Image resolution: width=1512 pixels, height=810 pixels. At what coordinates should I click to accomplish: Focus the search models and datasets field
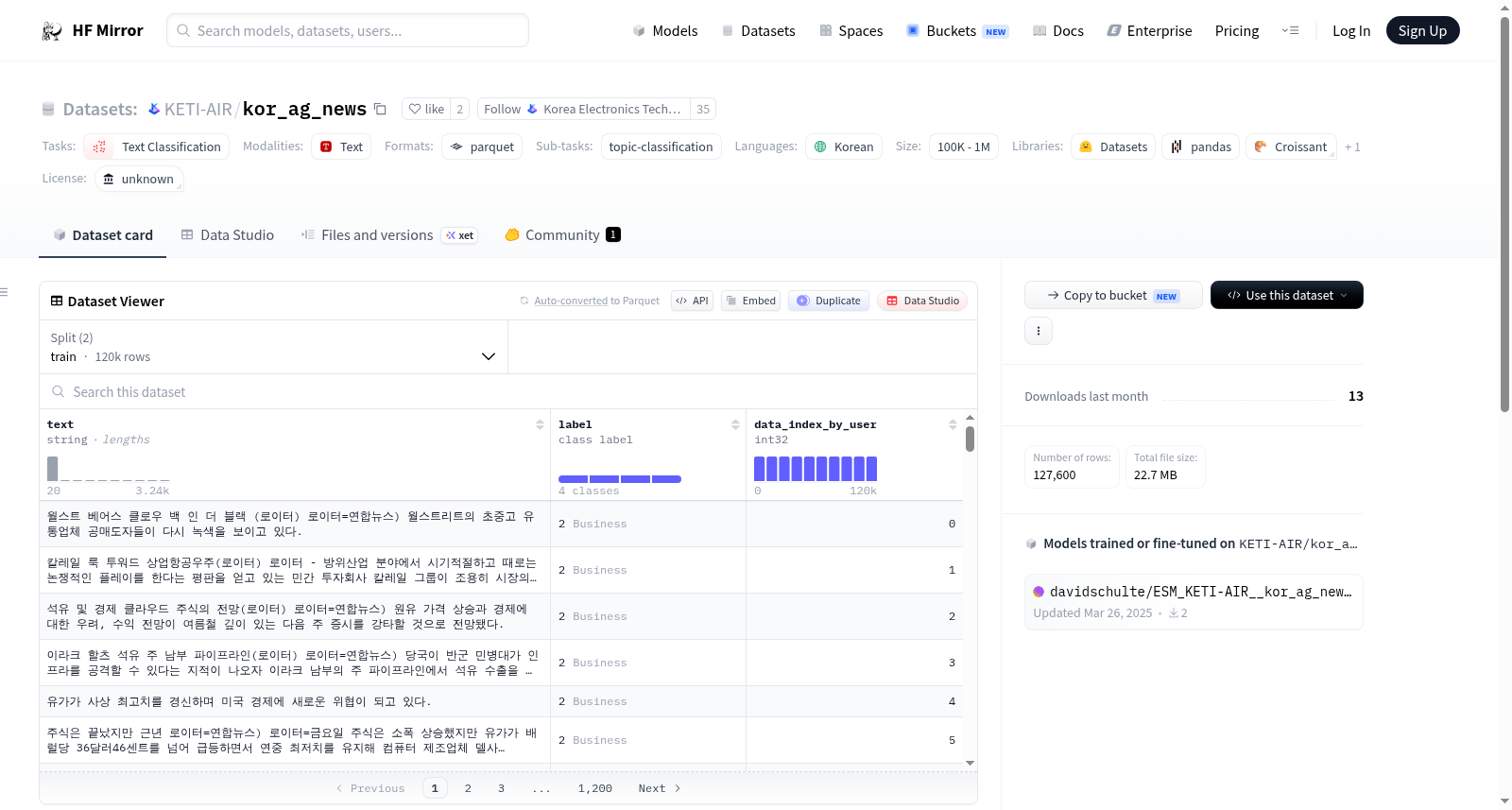click(x=348, y=30)
